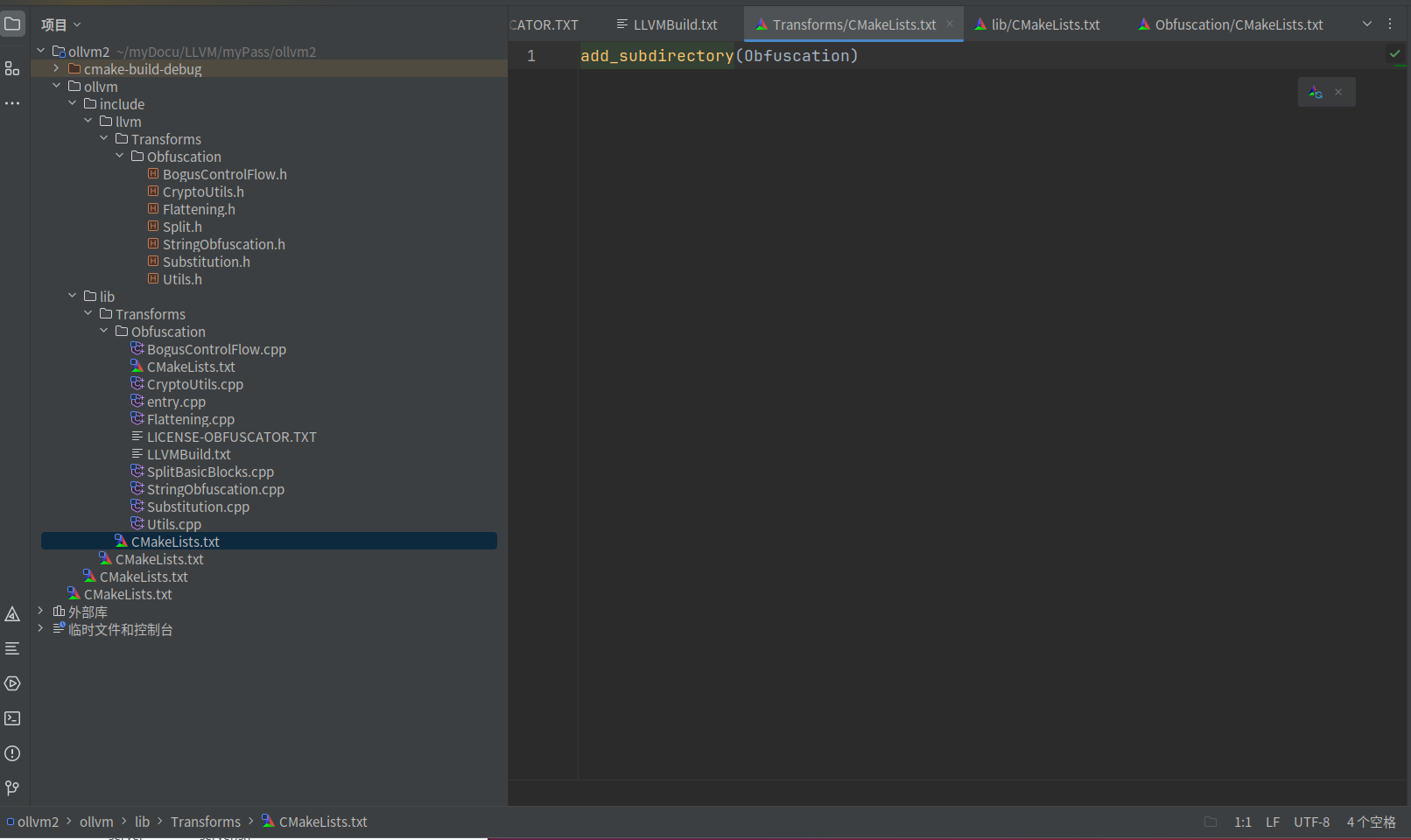
Task: Click the green inspections checkmark in editor
Action: [1394, 54]
